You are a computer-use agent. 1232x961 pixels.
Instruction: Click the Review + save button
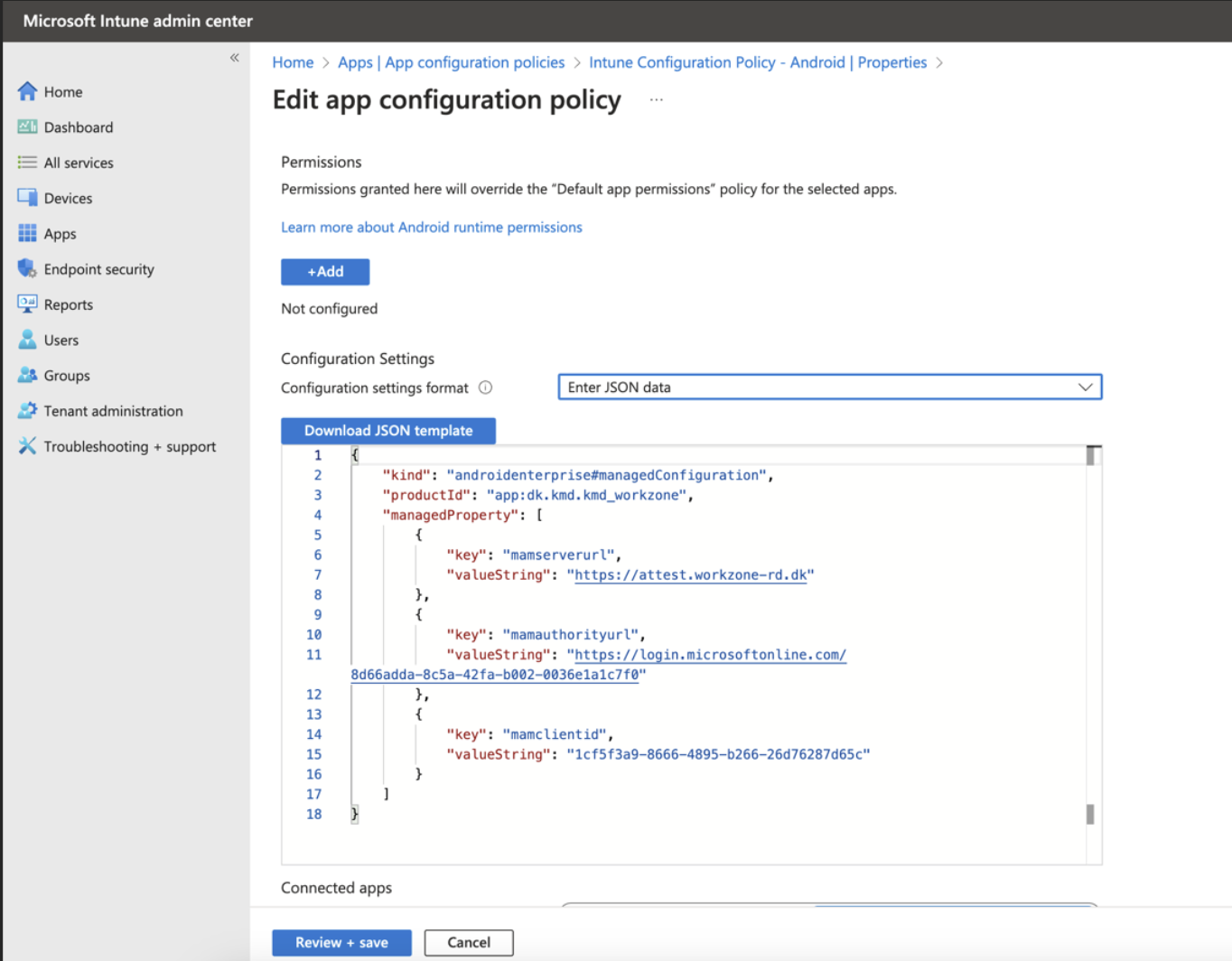tap(341, 942)
